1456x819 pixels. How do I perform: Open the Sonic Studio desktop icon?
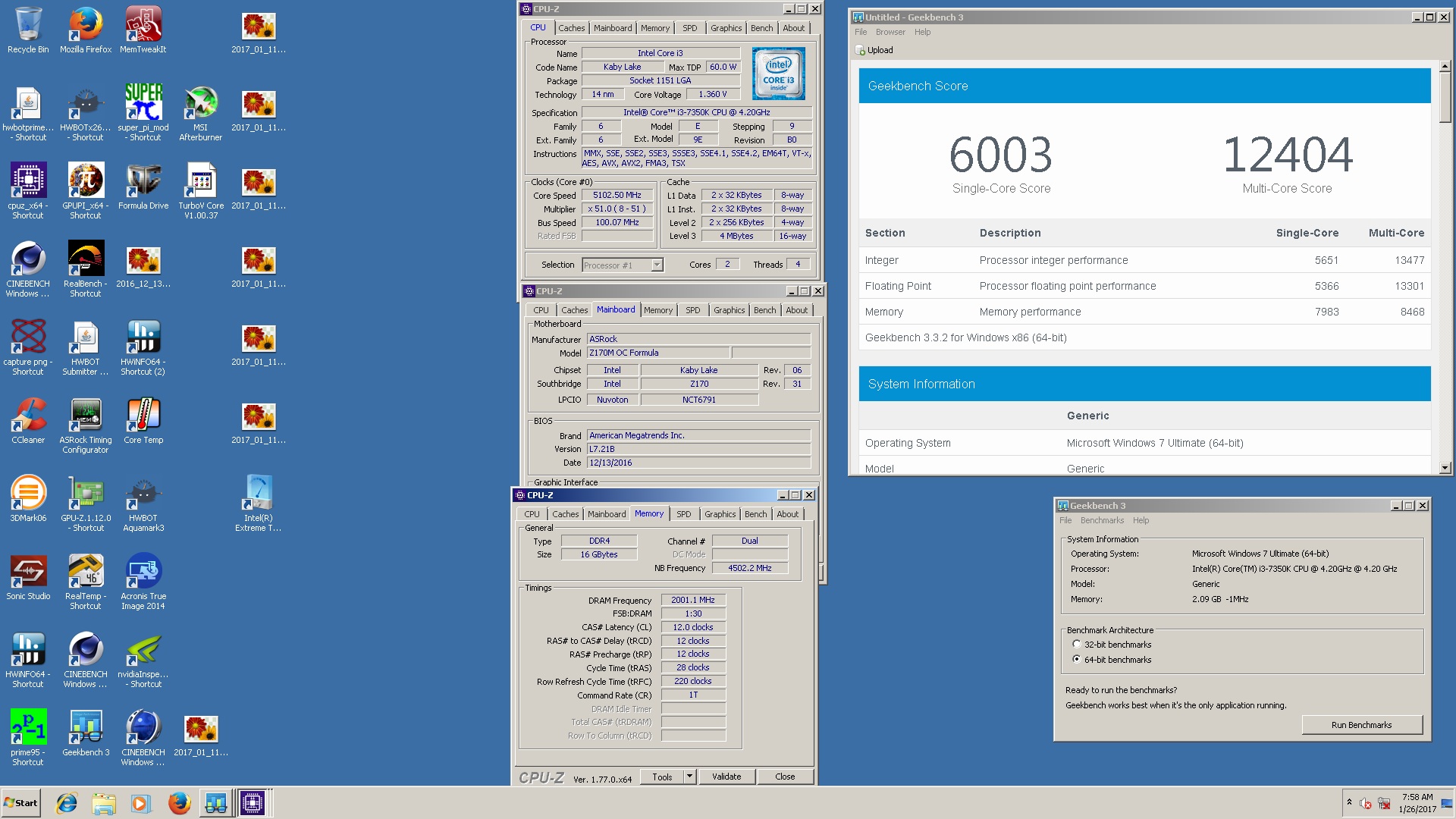pos(28,576)
